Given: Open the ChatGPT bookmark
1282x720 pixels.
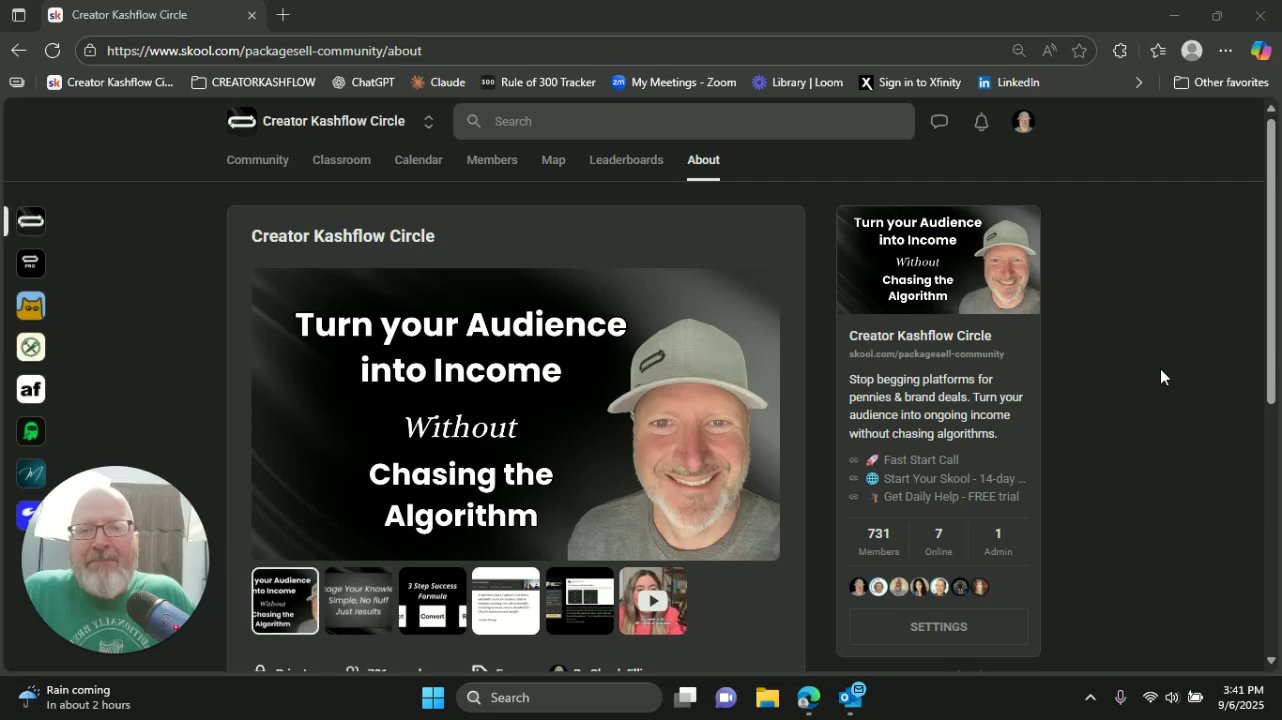Looking at the screenshot, I should coord(363,83).
